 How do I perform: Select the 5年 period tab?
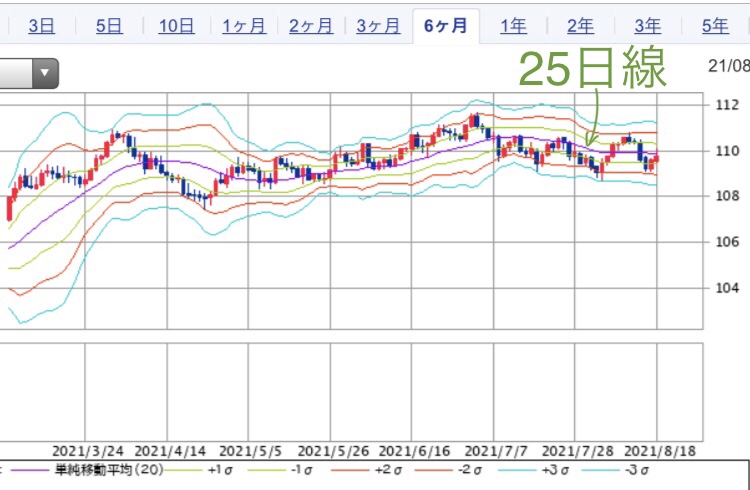pos(715,26)
